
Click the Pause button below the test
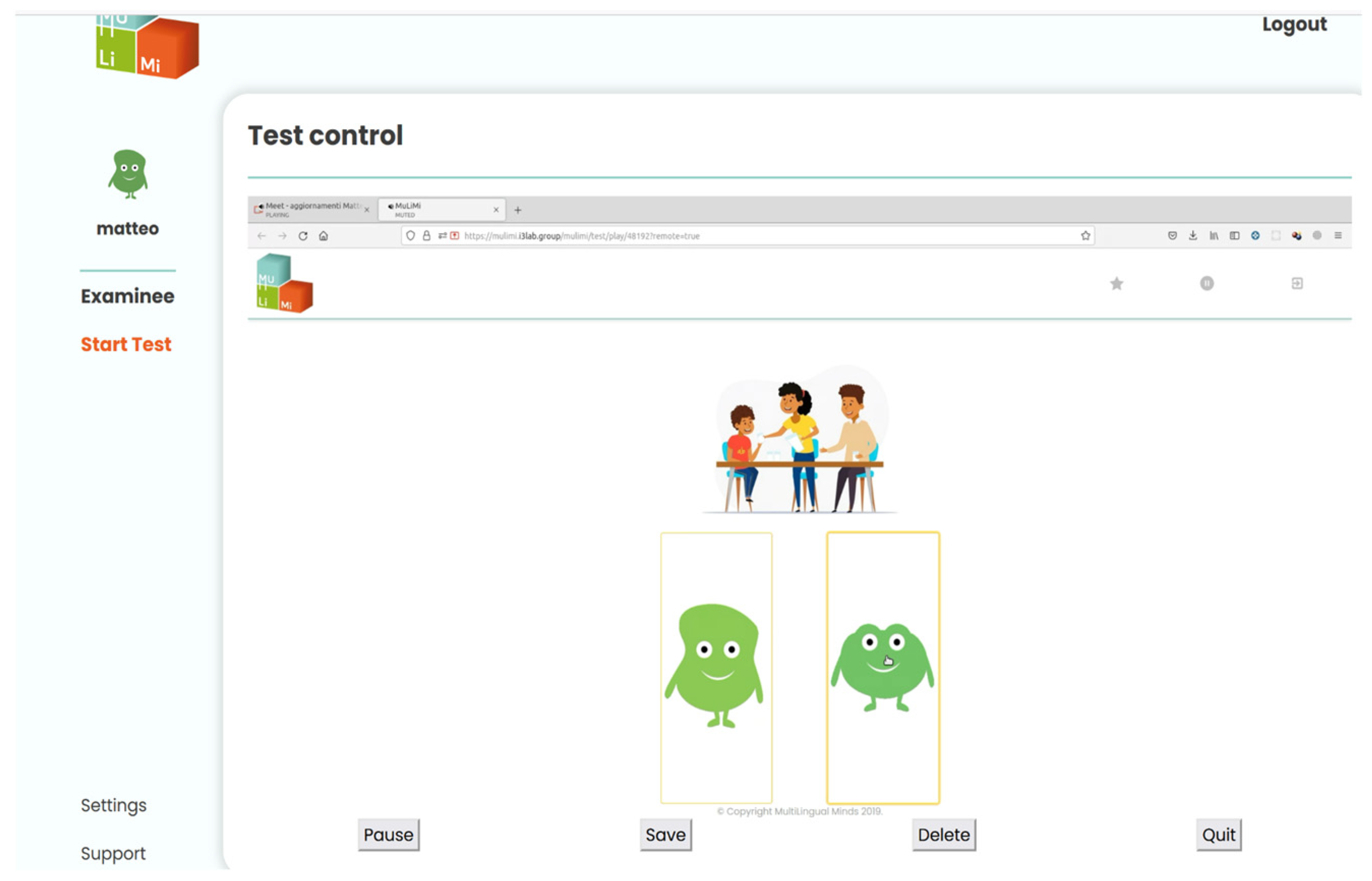click(389, 835)
